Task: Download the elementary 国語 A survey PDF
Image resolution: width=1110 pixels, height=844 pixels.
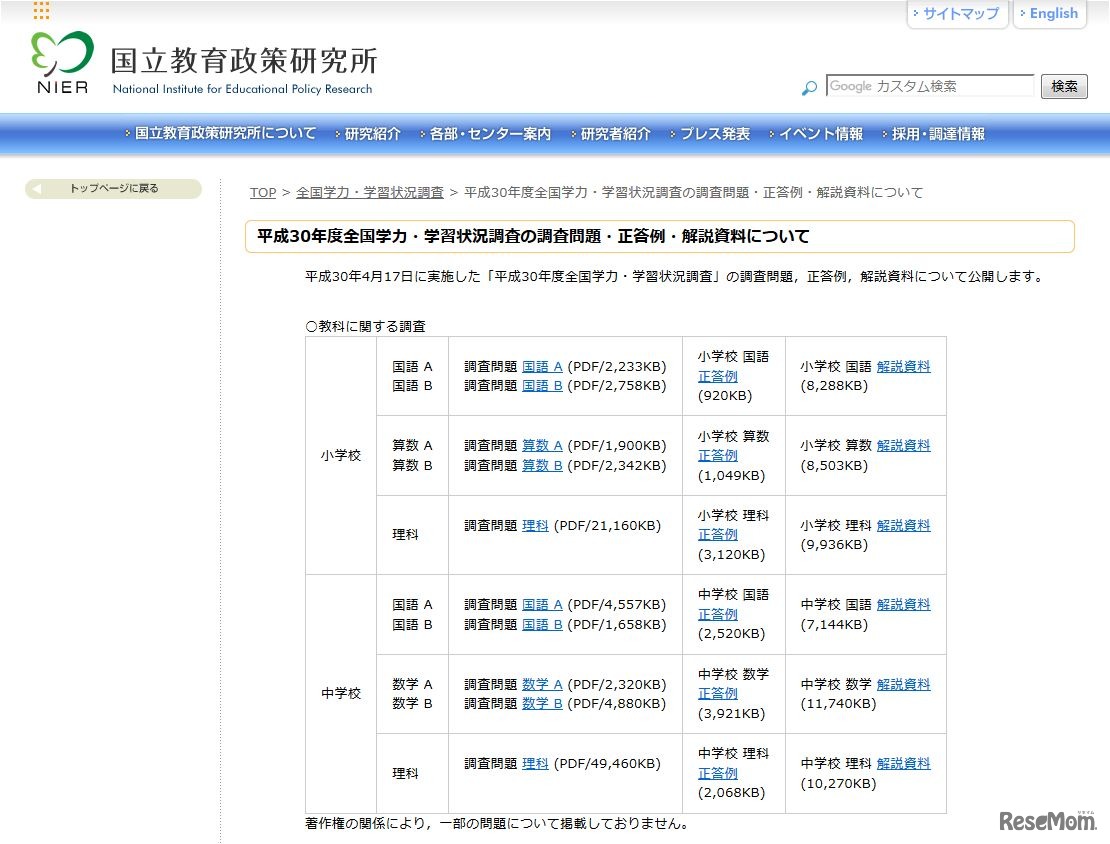Action: [544, 366]
